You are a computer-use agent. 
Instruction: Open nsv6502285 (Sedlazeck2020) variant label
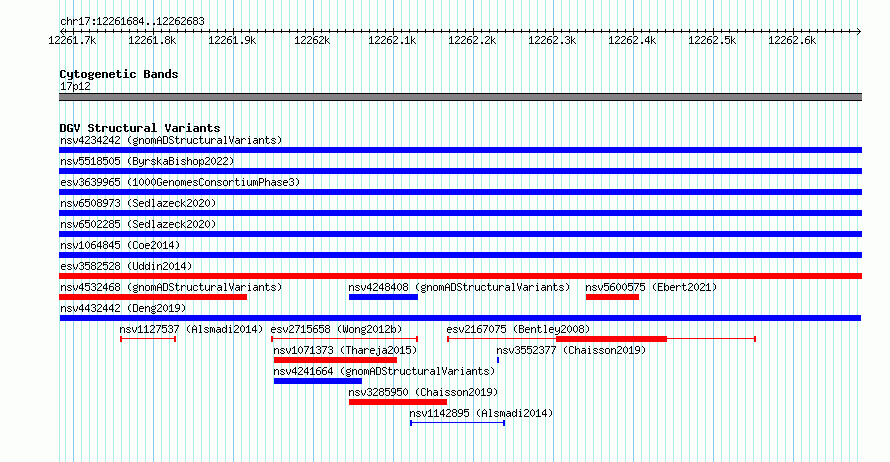pos(138,224)
